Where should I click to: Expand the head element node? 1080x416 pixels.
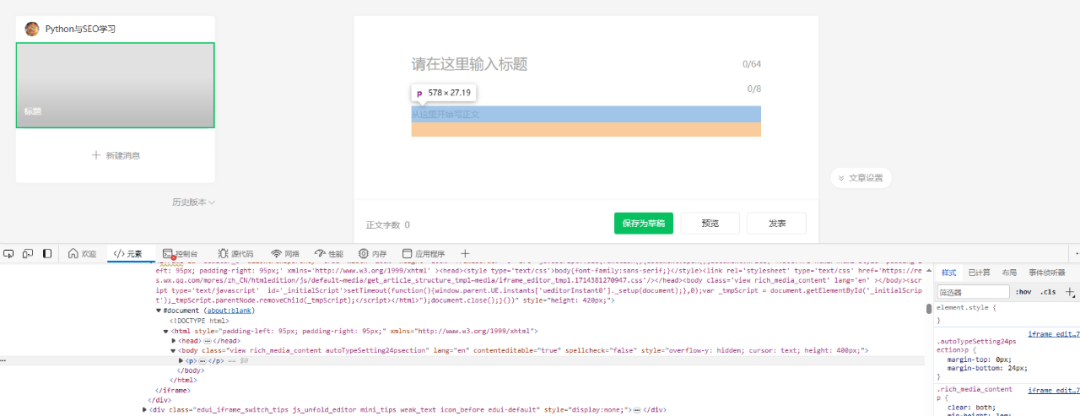(x=174, y=341)
